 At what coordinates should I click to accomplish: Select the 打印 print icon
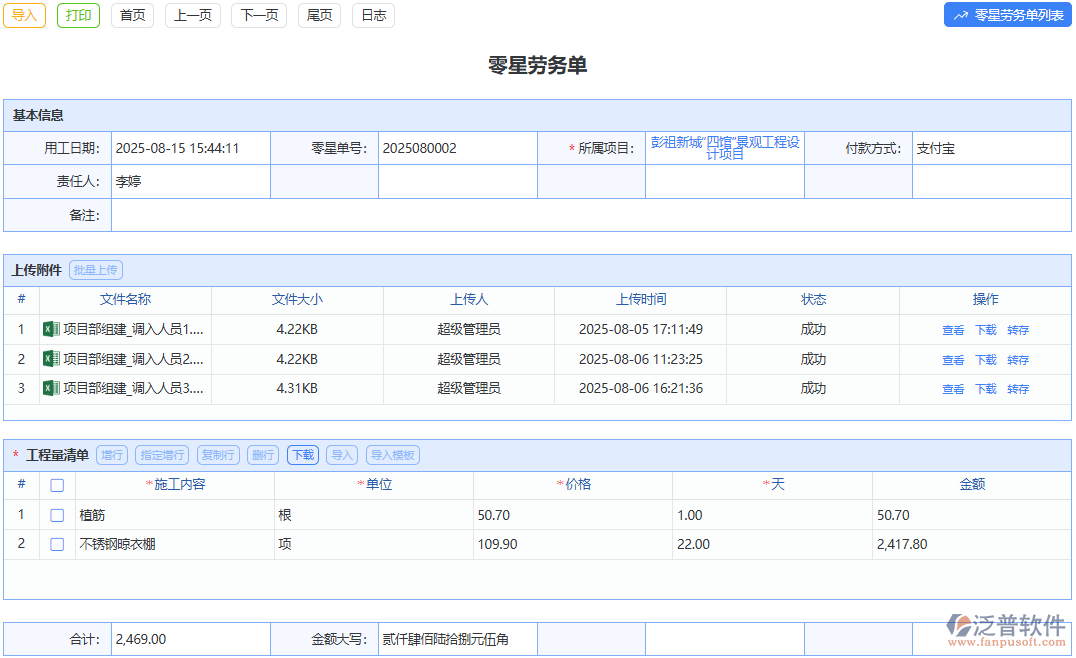78,16
